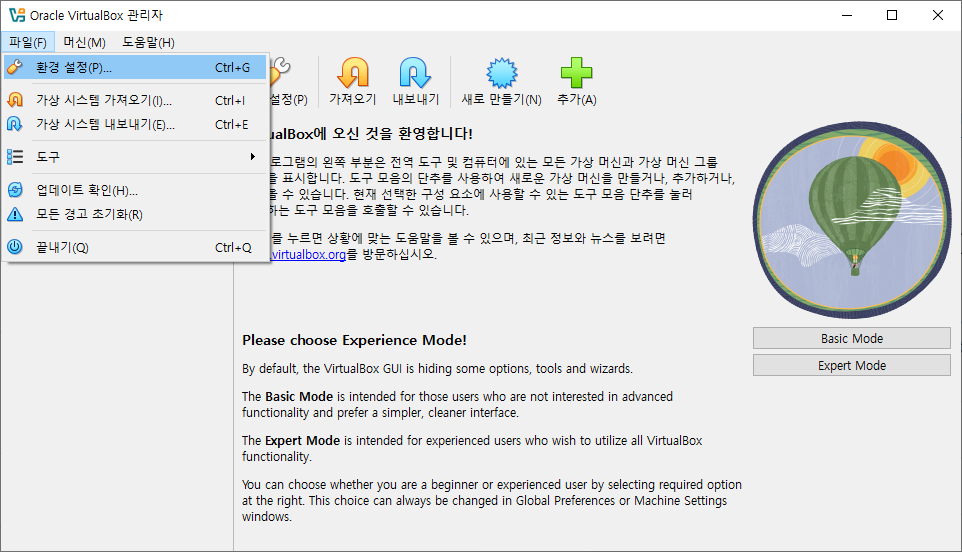Click the Ctrl+G shortcut text in the menu
Image resolution: width=962 pixels, height=552 pixels.
tap(233, 67)
